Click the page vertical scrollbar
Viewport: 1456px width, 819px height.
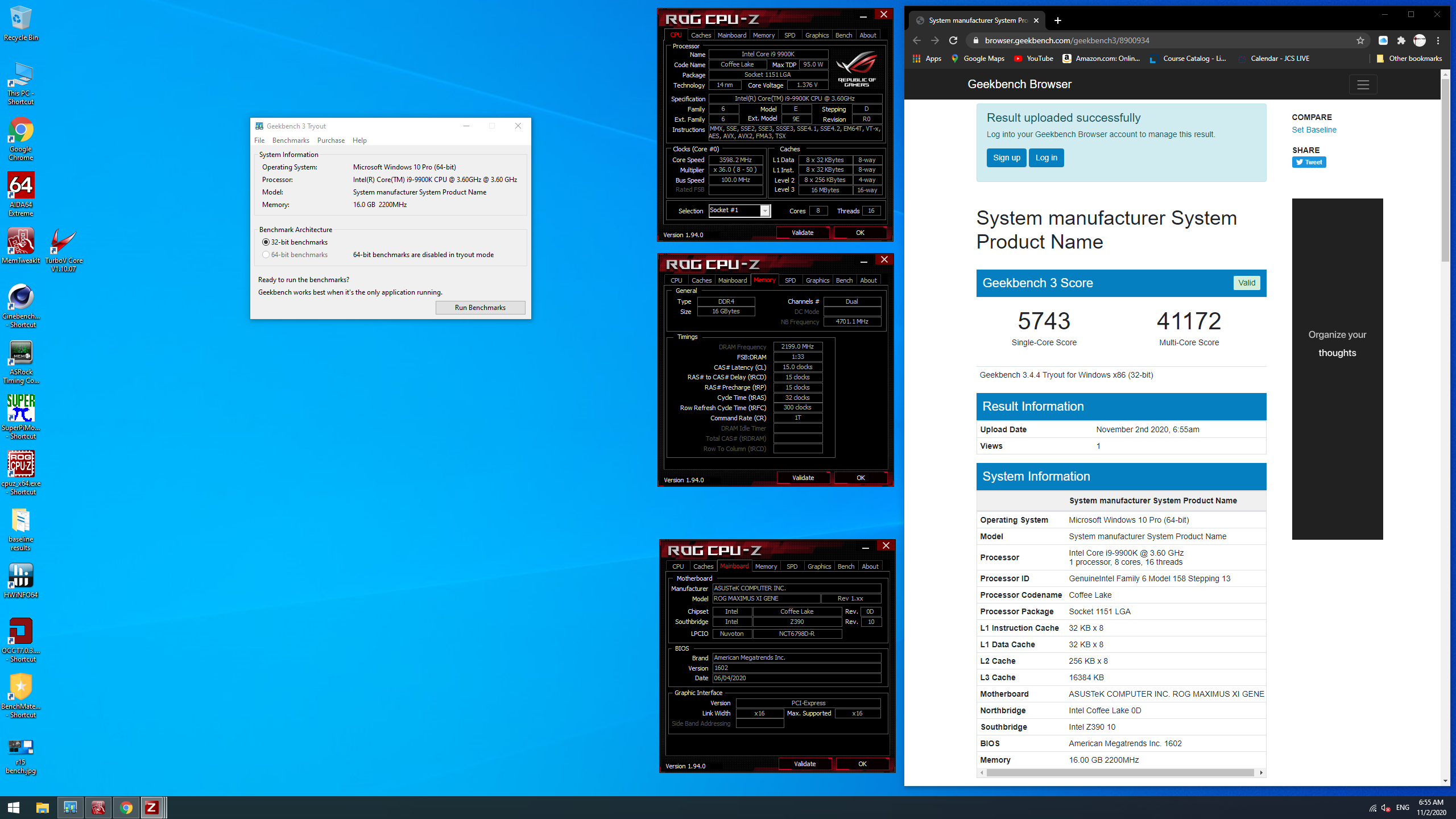pos(1445,171)
